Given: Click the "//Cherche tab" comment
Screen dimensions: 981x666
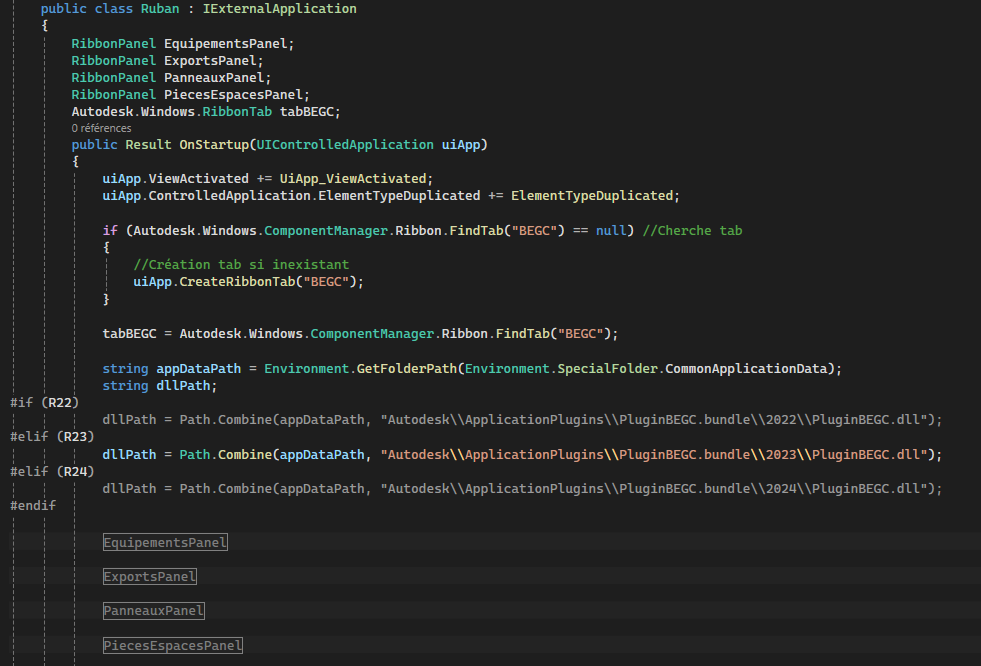Looking at the screenshot, I should [x=692, y=231].
